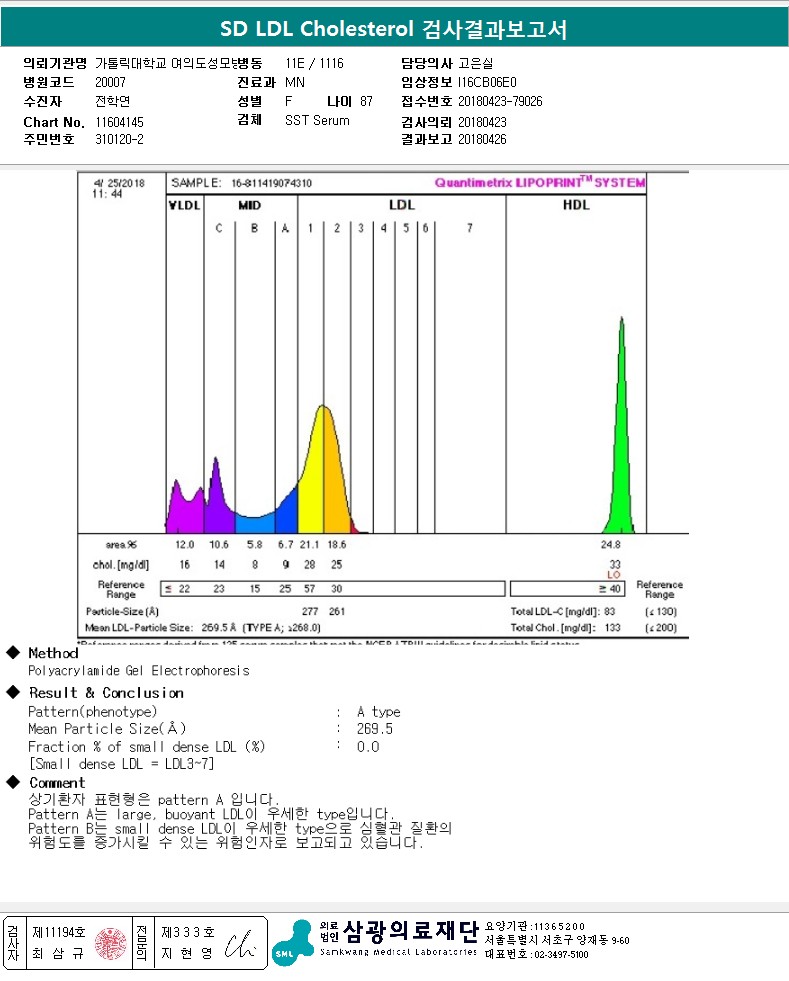Select note [Small dense LDL = LDL3~7]

click(121, 764)
